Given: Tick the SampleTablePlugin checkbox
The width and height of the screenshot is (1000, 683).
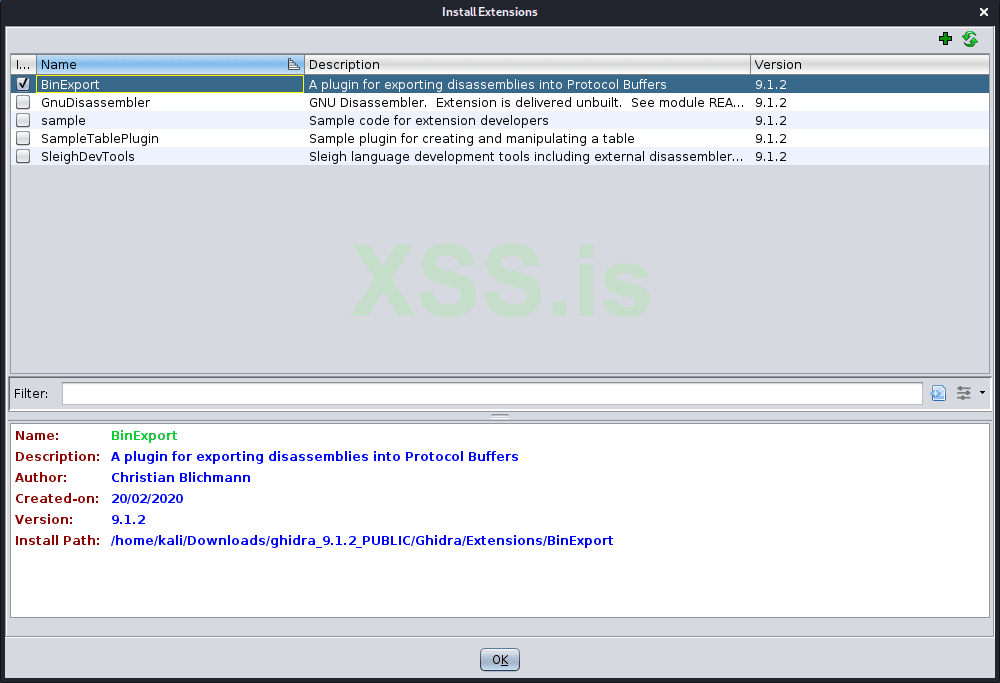Looking at the screenshot, I should tap(23, 138).
